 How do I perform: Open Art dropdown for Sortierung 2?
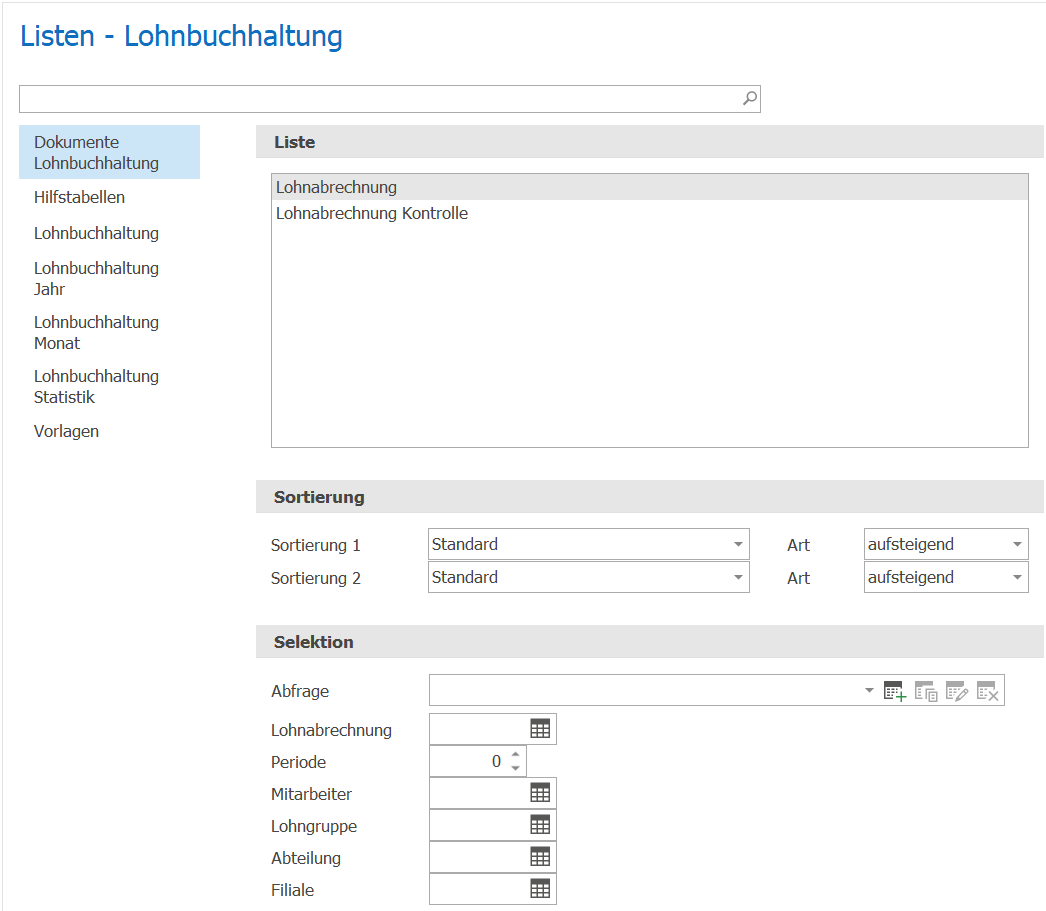coord(1017,577)
